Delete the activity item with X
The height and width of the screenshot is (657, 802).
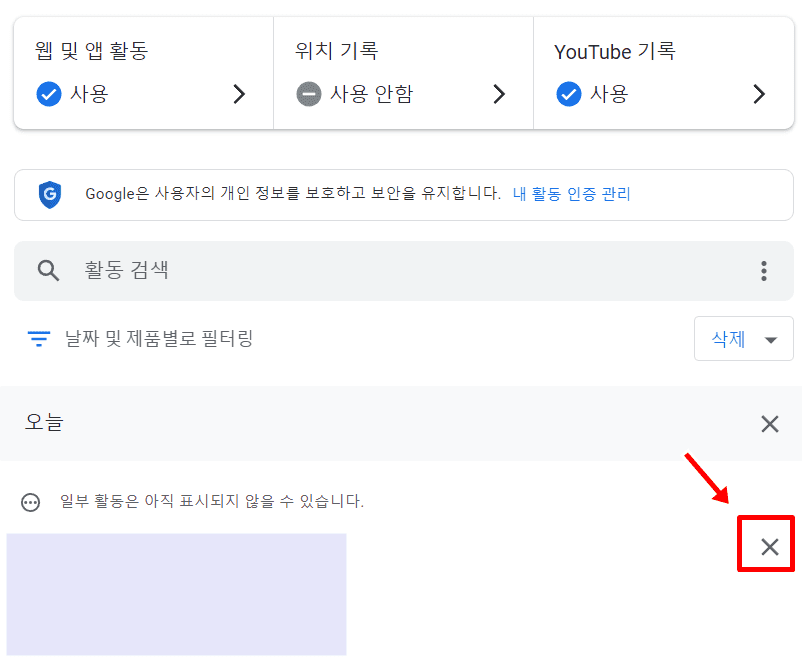coord(770,547)
